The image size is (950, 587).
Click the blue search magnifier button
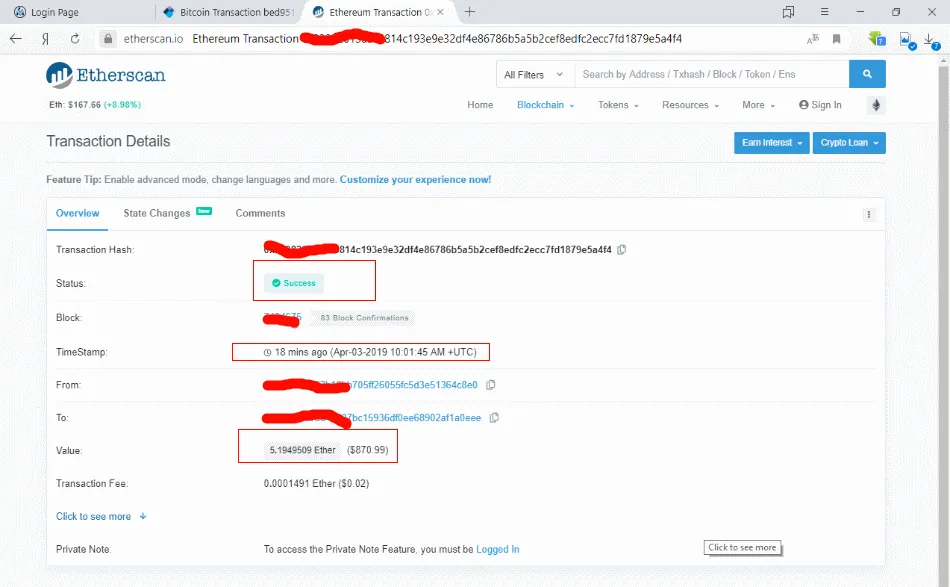867,74
